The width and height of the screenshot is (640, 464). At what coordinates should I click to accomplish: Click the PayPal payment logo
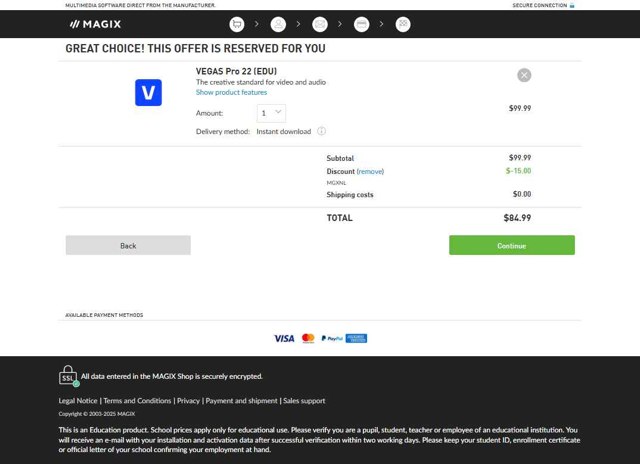click(x=331, y=338)
